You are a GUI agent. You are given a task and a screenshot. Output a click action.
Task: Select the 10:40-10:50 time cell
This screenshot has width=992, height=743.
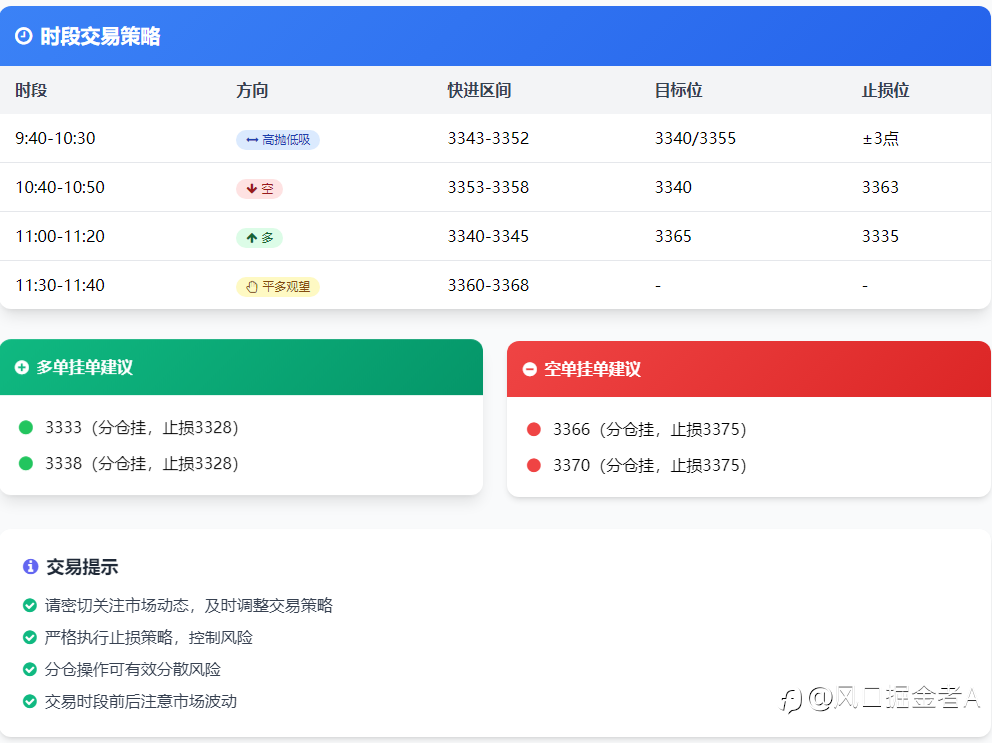(60, 187)
